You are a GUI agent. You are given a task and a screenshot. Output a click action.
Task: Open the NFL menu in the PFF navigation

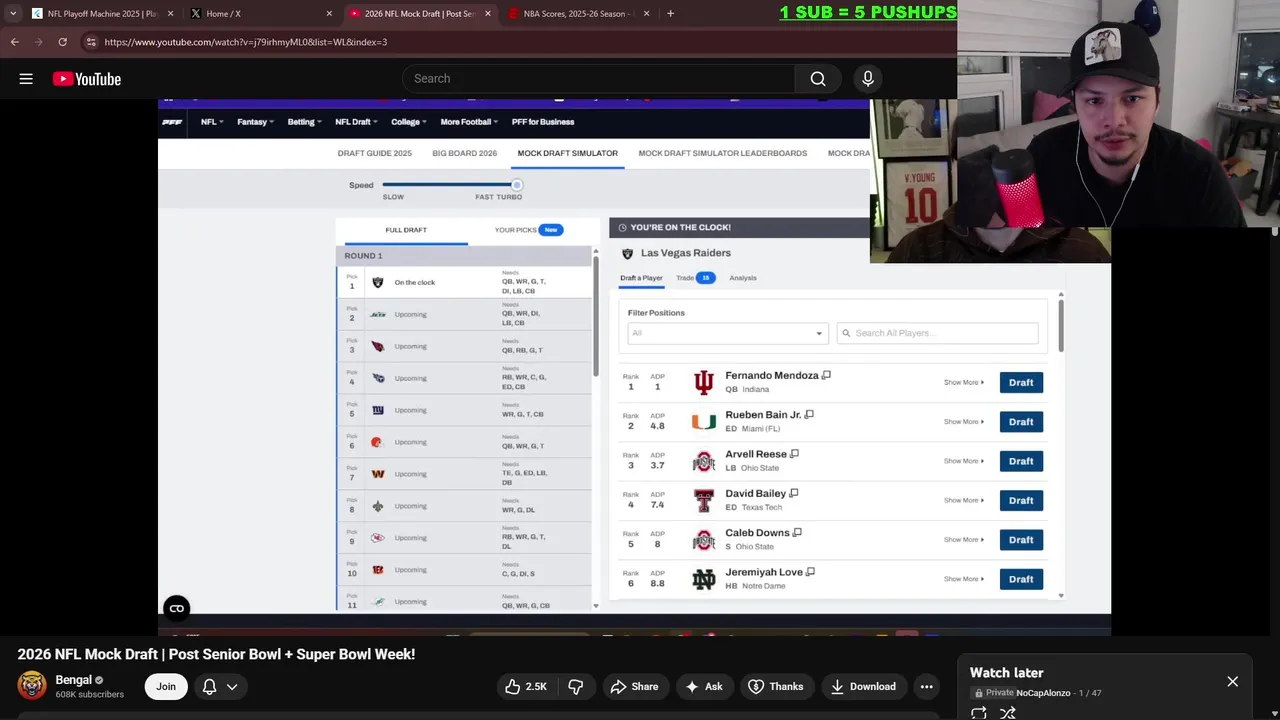click(x=210, y=122)
